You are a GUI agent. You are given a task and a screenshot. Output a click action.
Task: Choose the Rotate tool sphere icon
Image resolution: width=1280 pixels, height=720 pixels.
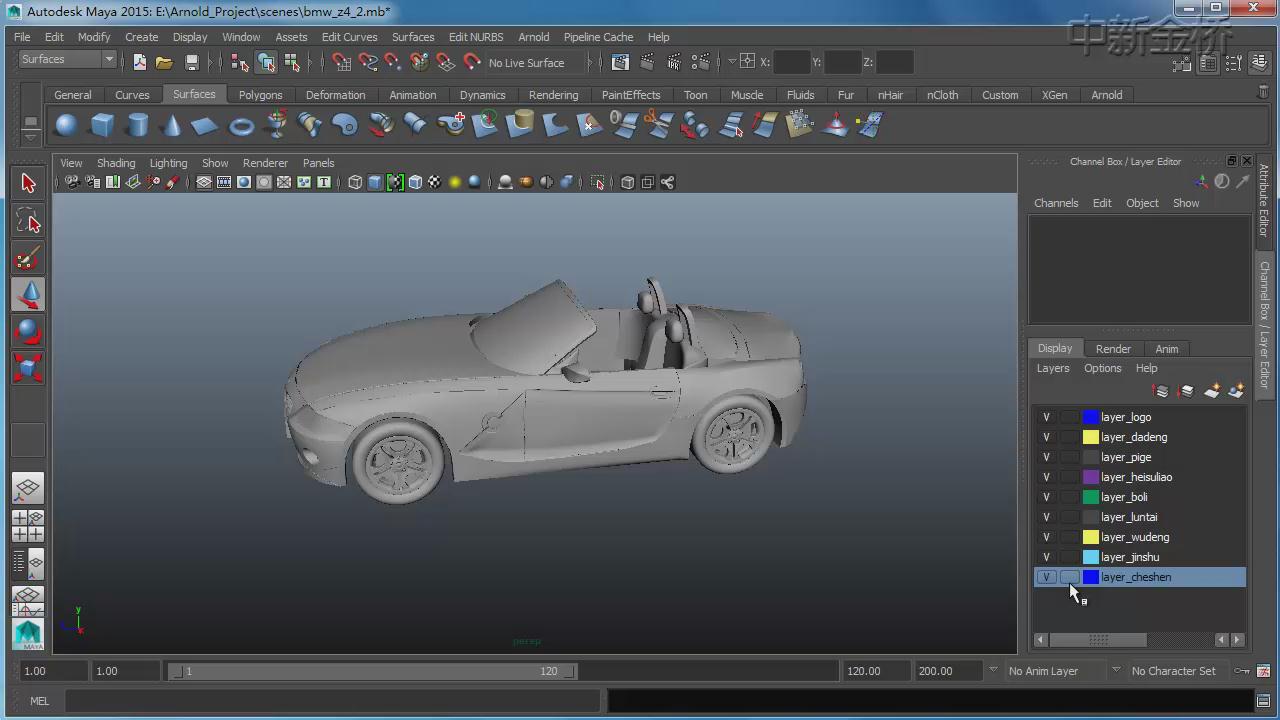[x=28, y=331]
